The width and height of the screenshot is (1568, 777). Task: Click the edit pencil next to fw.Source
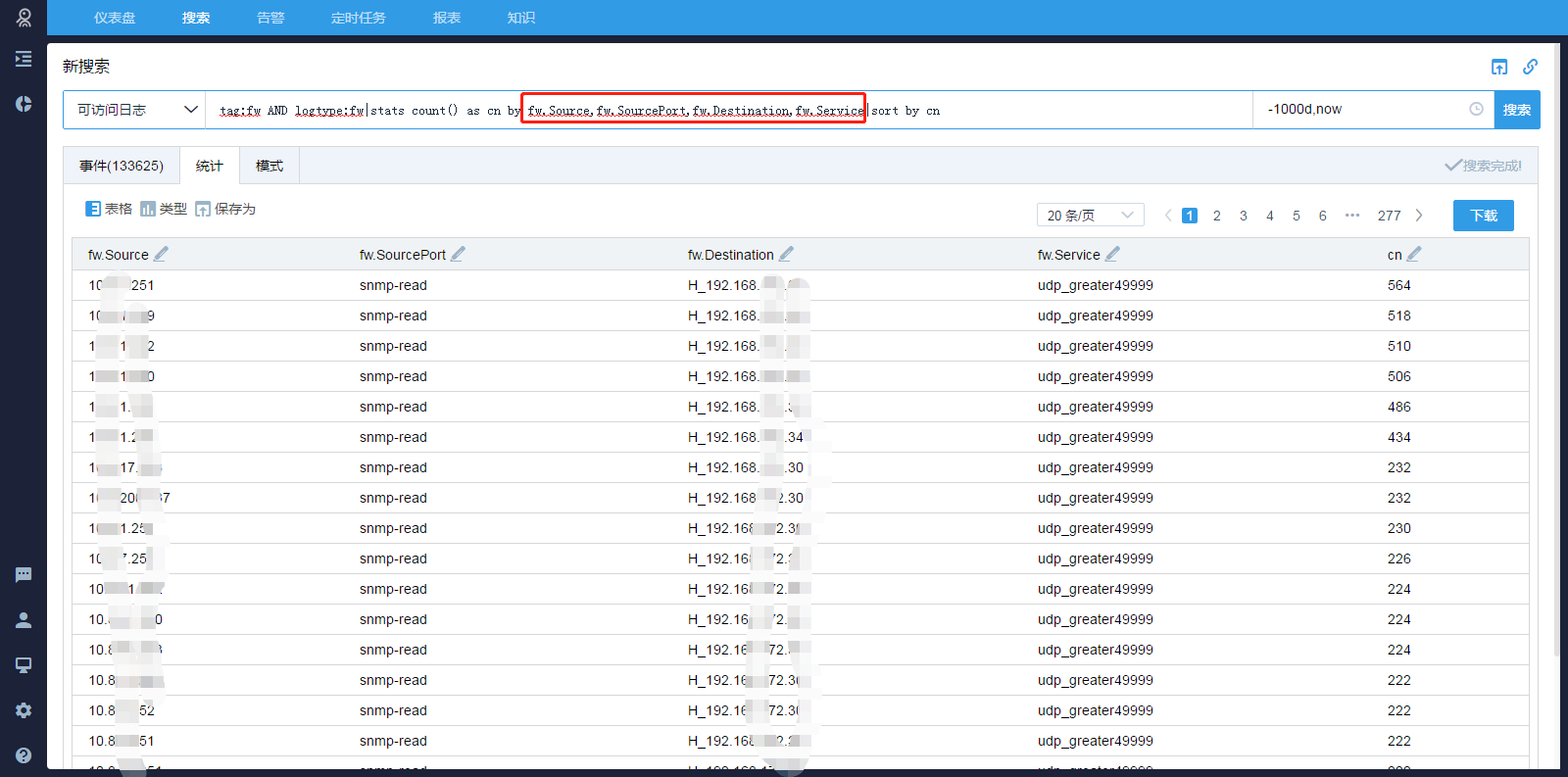coord(161,254)
